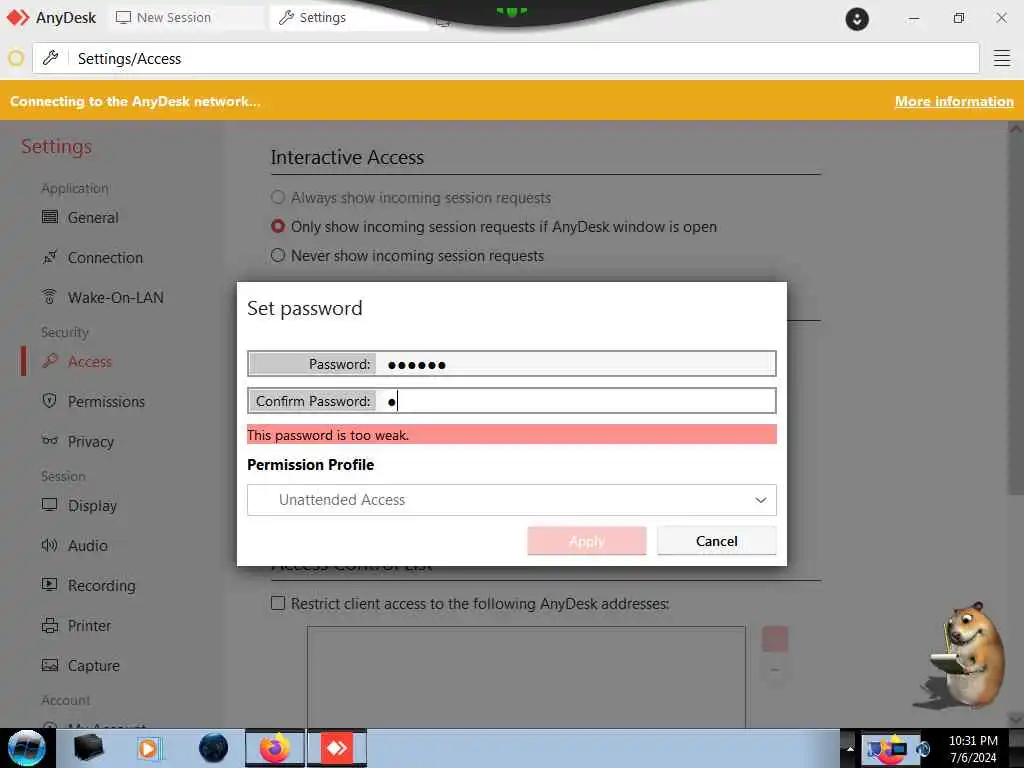Open General settings section
The width and height of the screenshot is (1024, 768).
[93, 217]
